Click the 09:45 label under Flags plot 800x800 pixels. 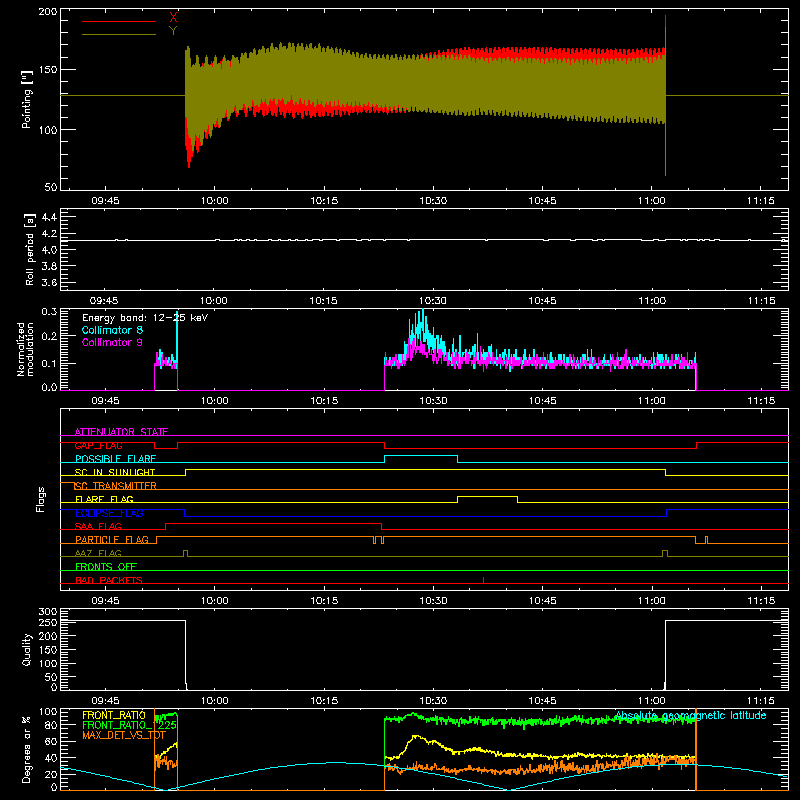tap(105, 601)
